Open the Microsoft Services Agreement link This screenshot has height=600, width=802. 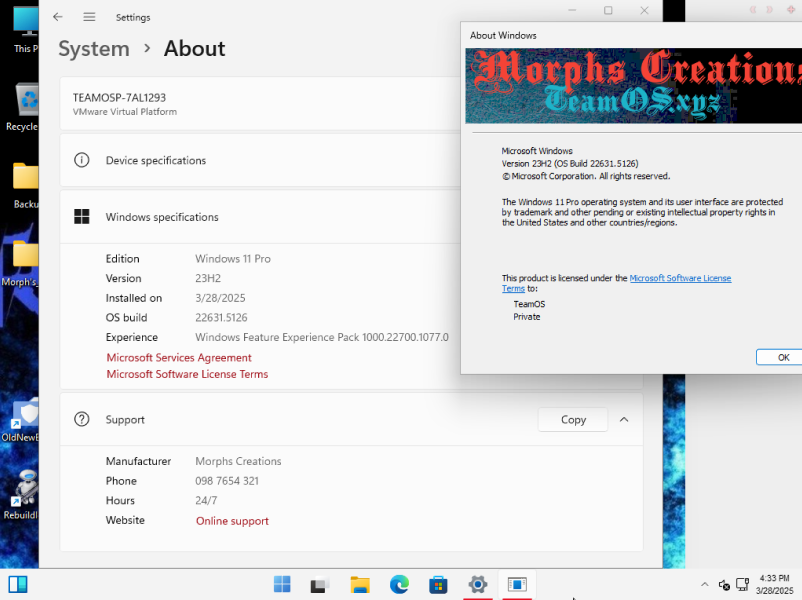179,358
